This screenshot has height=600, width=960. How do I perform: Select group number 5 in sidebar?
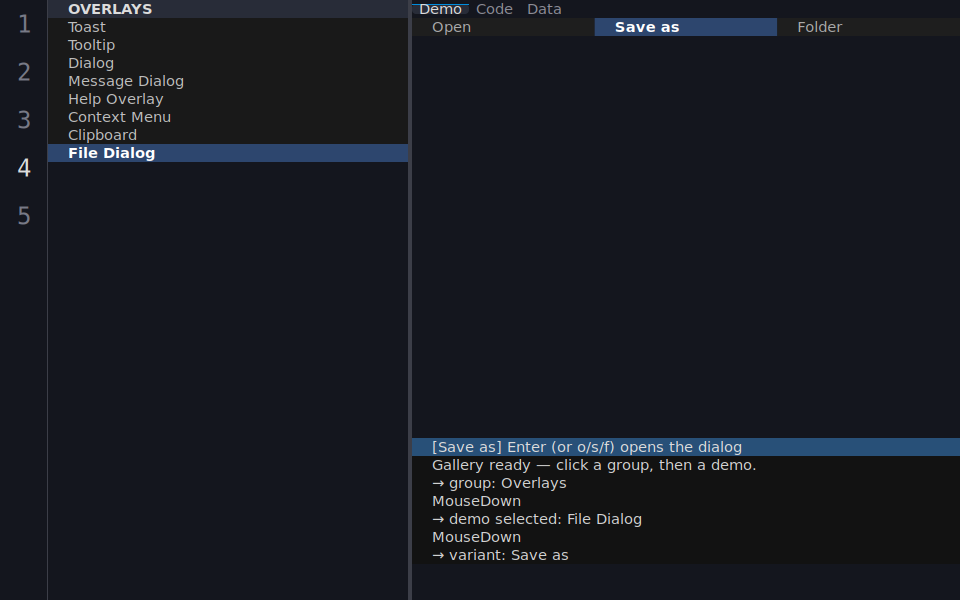24,216
